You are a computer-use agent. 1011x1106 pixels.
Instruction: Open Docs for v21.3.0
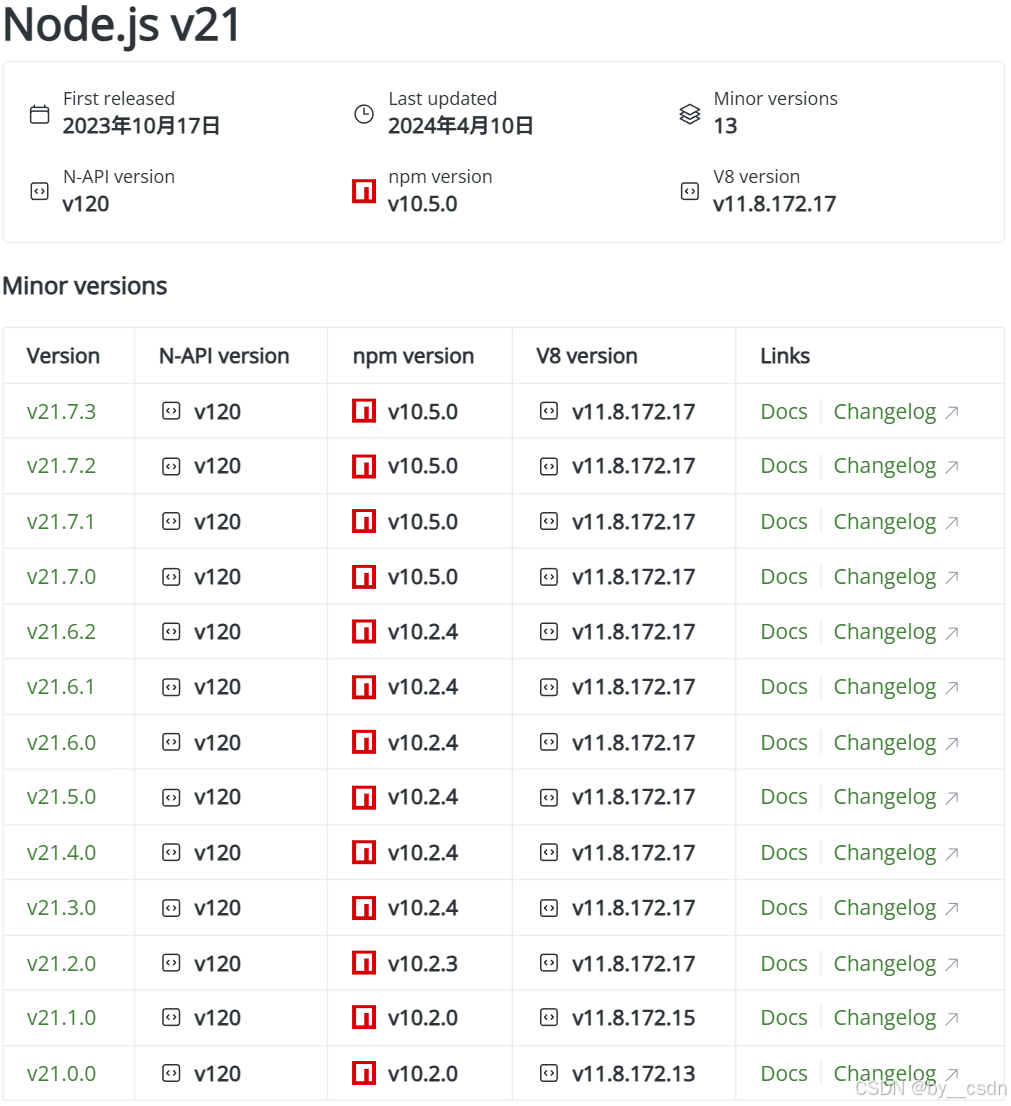tap(784, 908)
